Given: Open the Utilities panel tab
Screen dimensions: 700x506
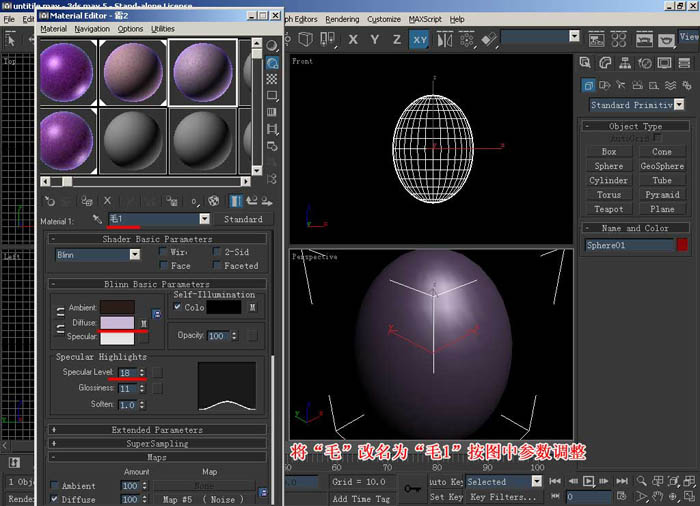Looking at the screenshot, I should click(684, 63).
